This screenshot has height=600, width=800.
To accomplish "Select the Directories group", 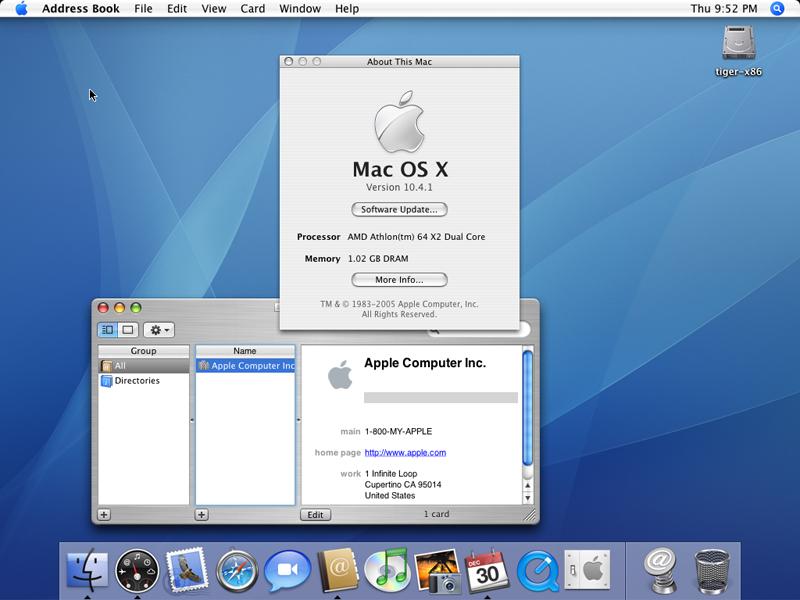I will tap(137, 381).
